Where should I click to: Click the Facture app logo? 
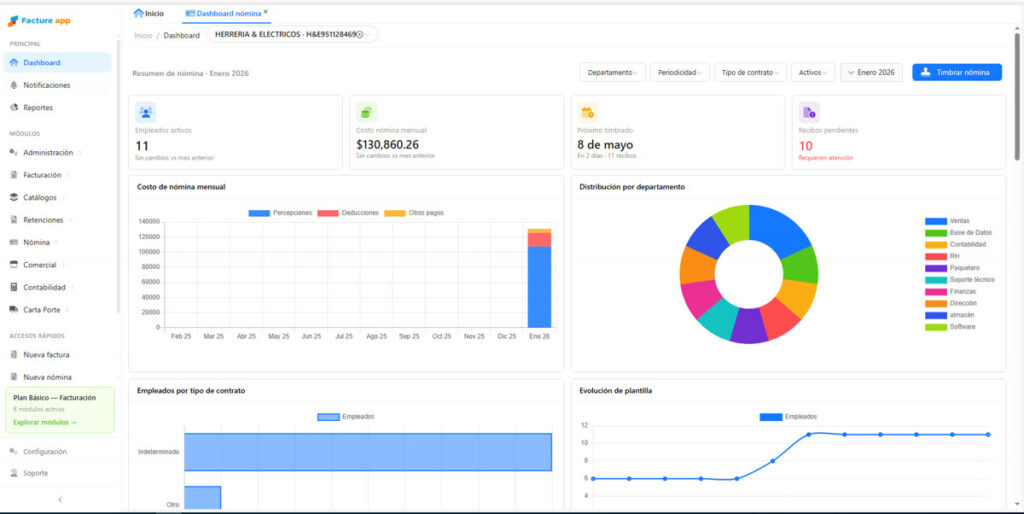tap(39, 21)
